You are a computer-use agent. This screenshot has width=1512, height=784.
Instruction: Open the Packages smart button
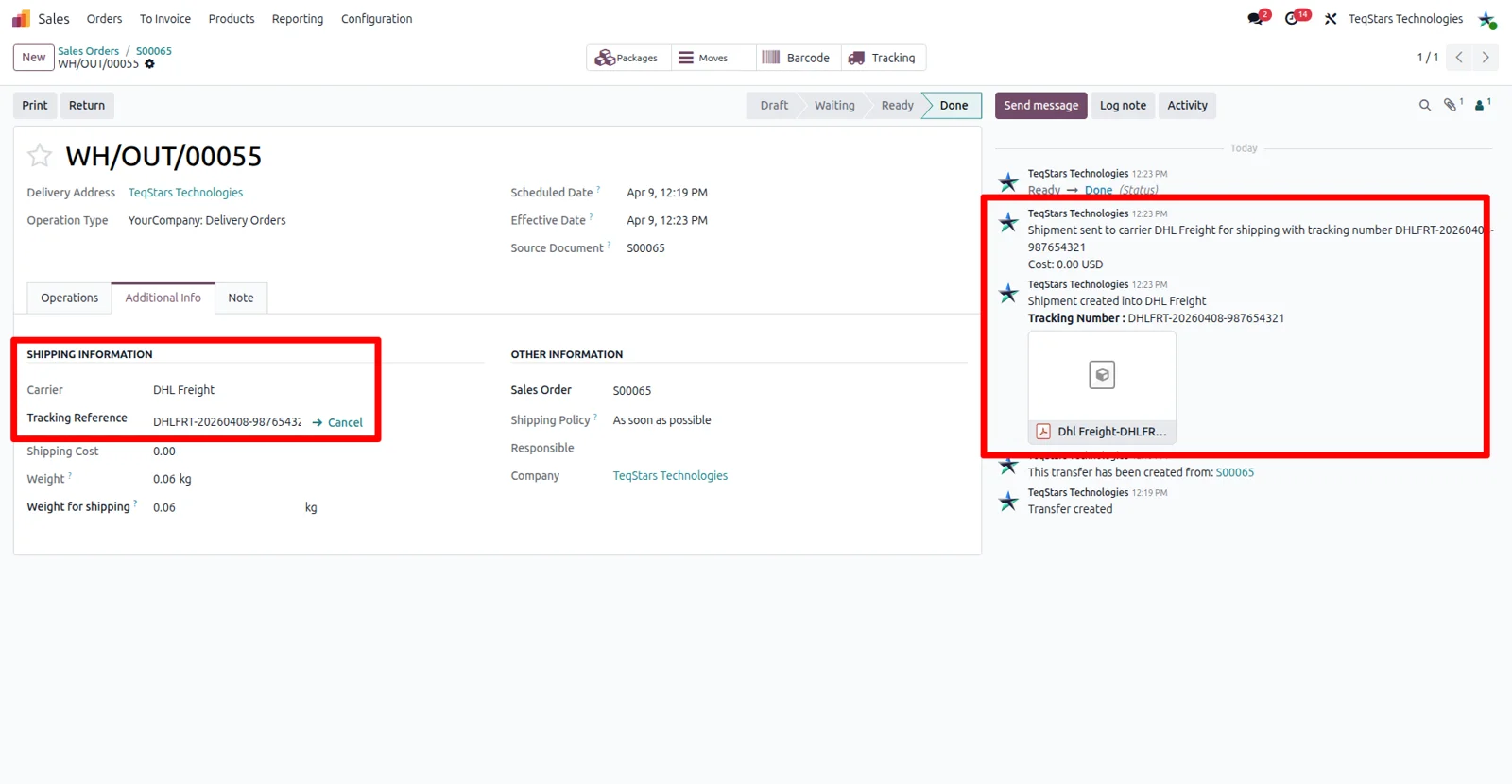[x=628, y=58]
